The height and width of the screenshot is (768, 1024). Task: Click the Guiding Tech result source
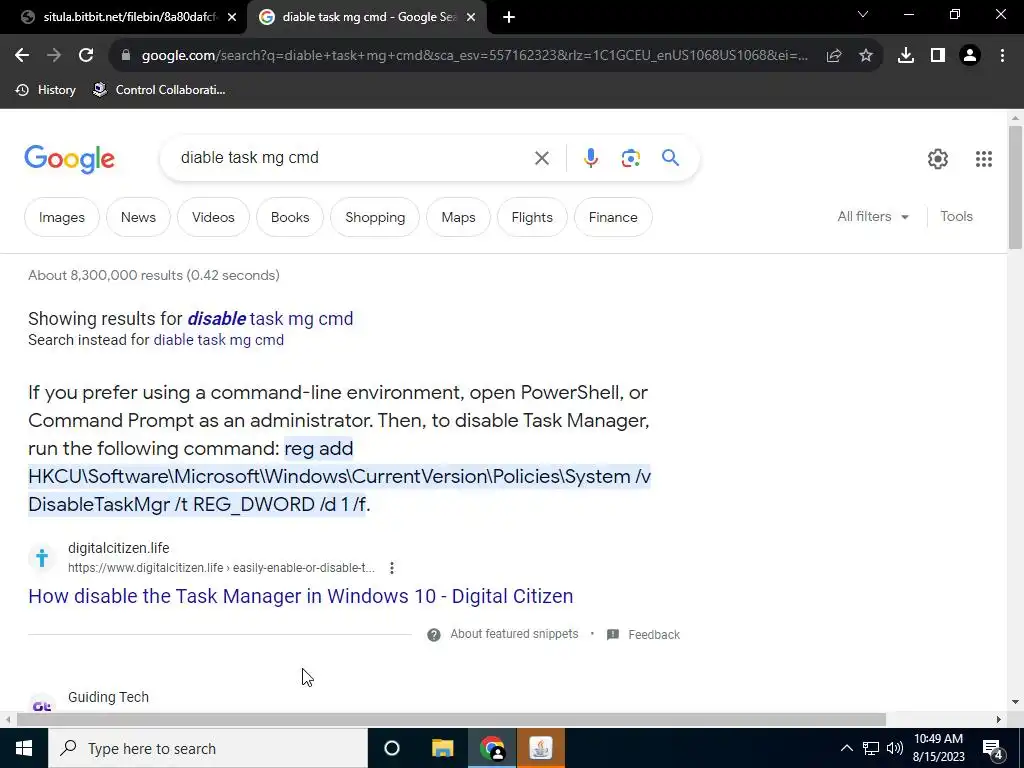(108, 697)
